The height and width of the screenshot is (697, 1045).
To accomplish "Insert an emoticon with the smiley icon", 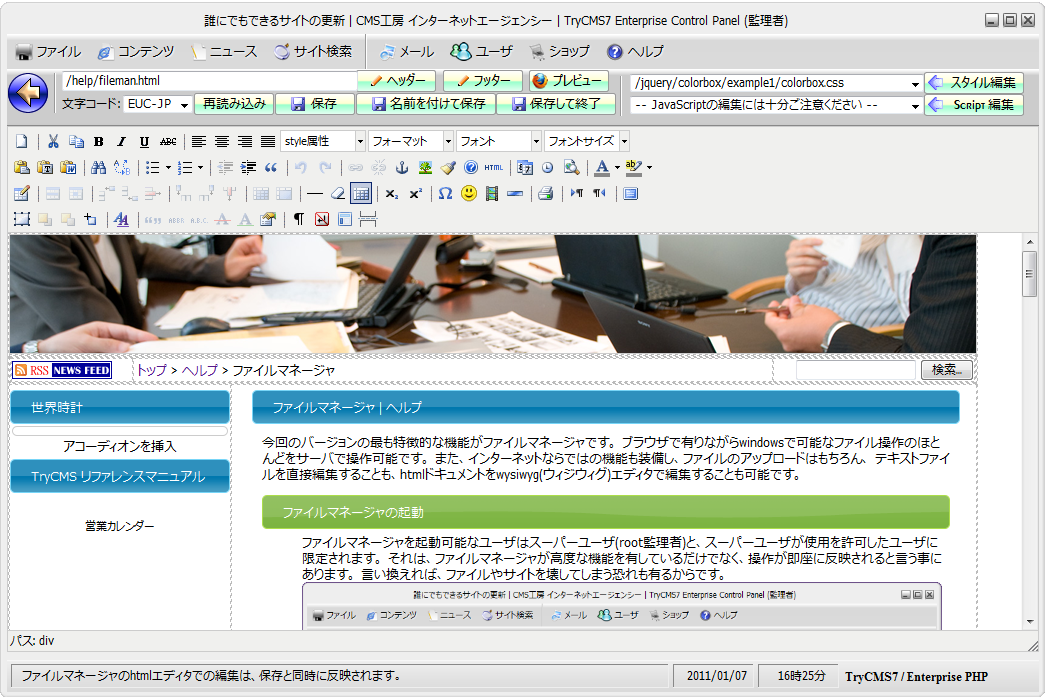I will [x=469, y=194].
